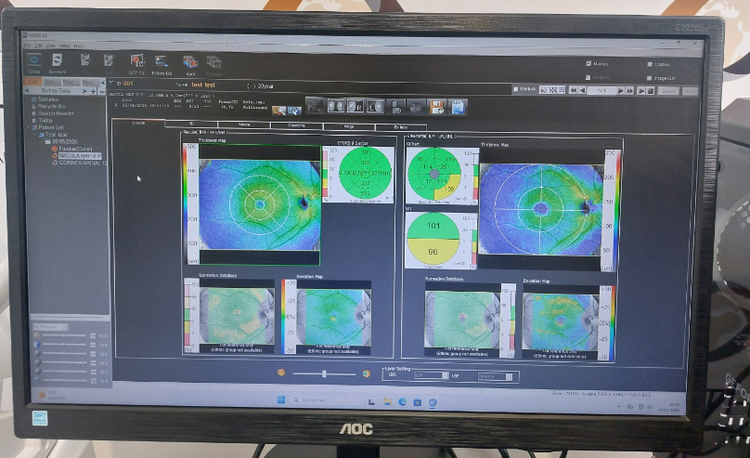Click the save floppy disk icon
Viewport: 750px width, 458px height.
coord(437,106)
